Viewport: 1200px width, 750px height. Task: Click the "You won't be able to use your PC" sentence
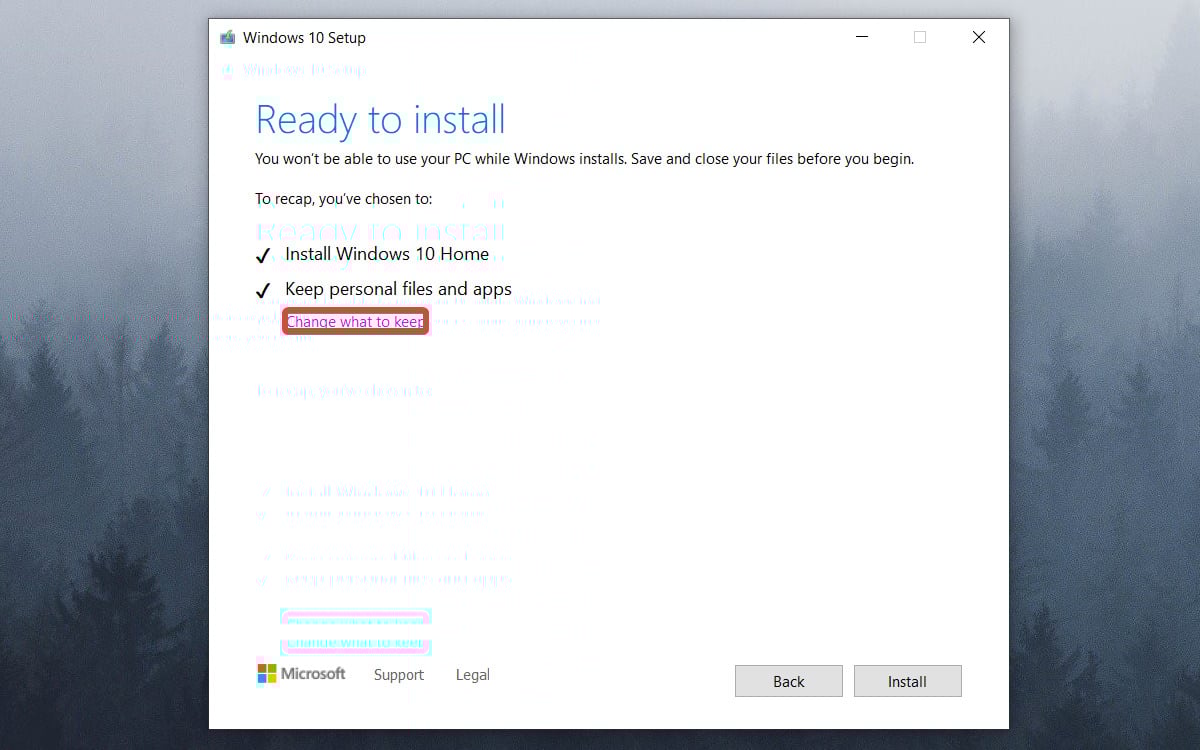[584, 159]
